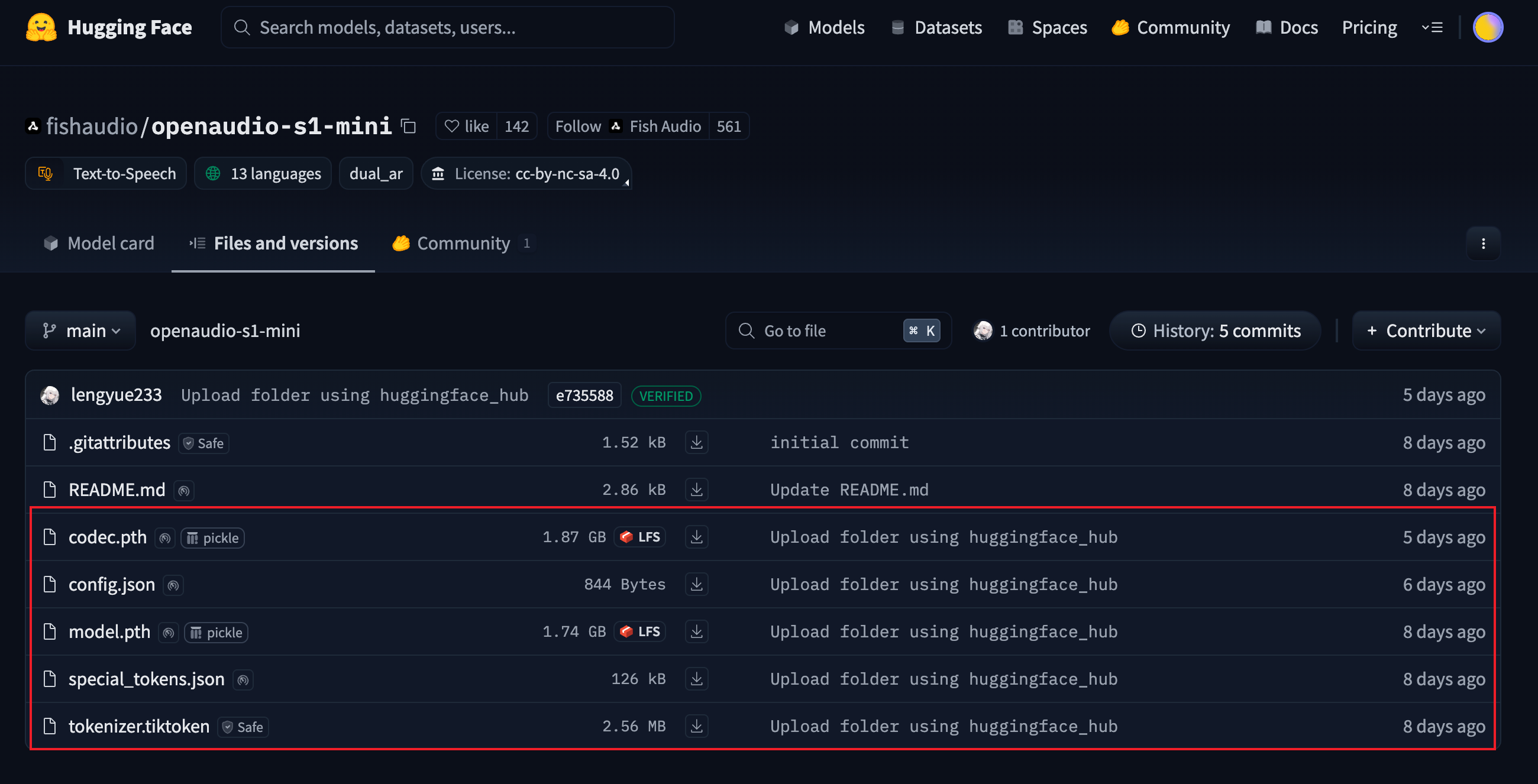The width and height of the screenshot is (1538, 784).
Task: Click the 13 languages tag
Action: [x=263, y=174]
